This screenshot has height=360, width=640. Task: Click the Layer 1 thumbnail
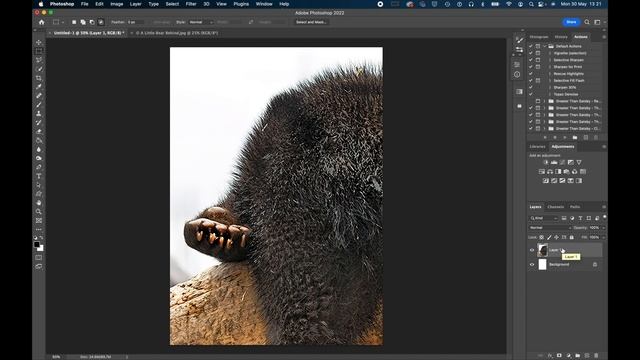tap(542, 250)
